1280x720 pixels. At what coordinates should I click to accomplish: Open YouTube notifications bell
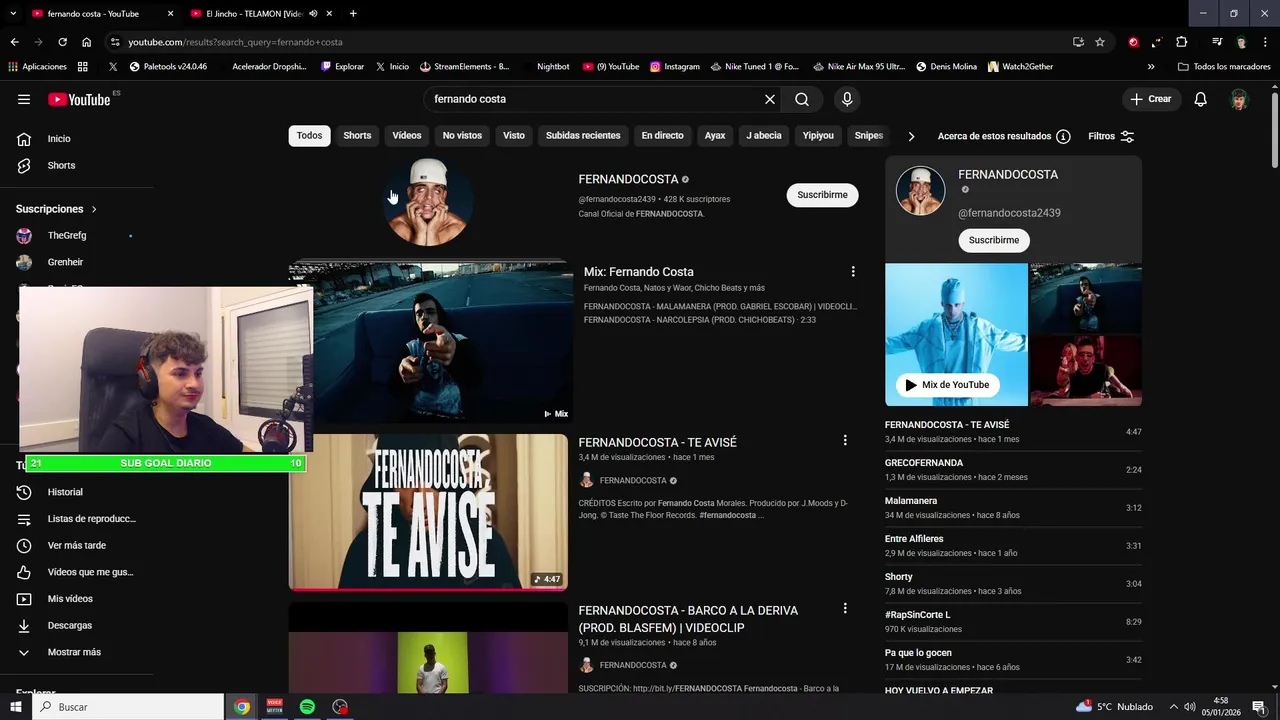(x=1201, y=99)
